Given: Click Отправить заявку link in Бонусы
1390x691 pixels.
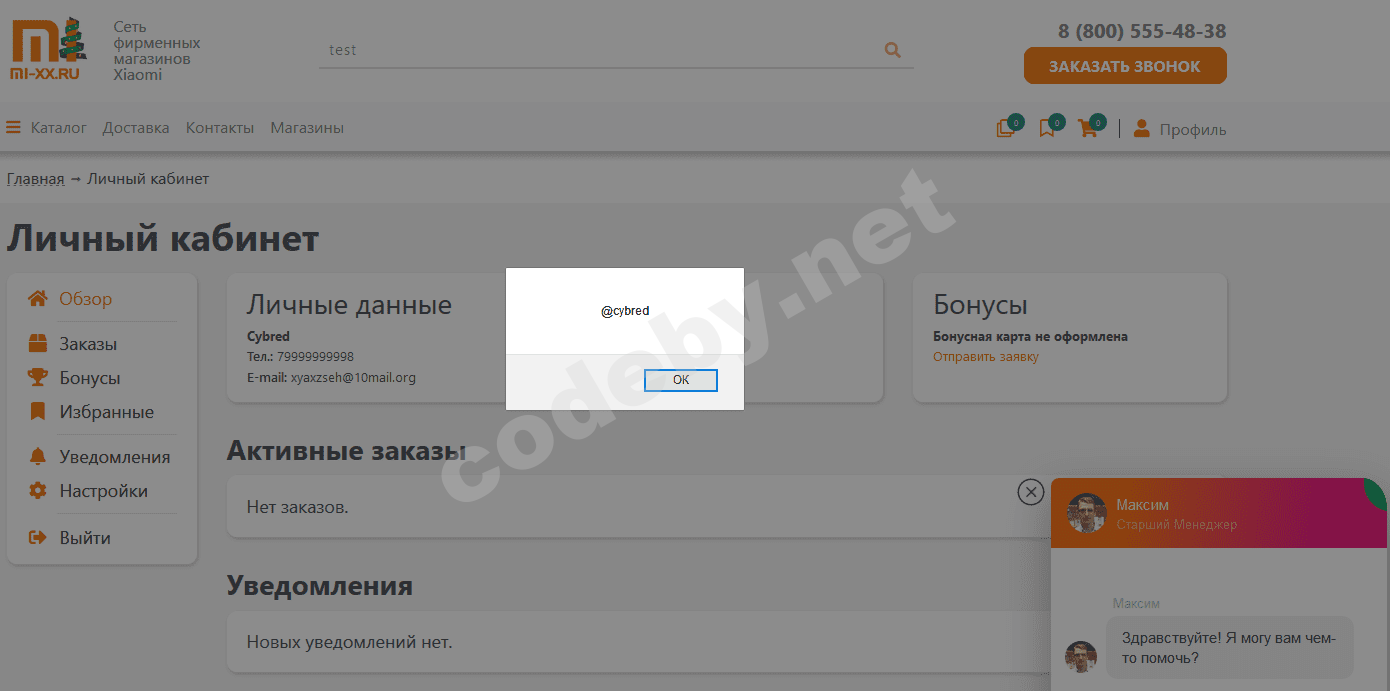Looking at the screenshot, I should [985, 357].
